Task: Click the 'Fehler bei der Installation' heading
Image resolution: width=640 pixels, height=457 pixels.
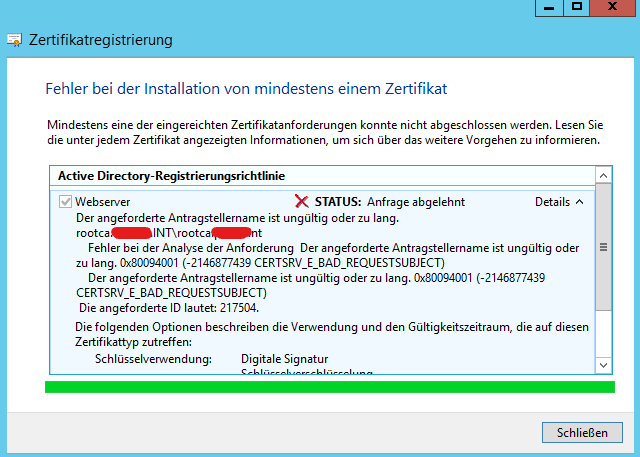Action: [246, 89]
